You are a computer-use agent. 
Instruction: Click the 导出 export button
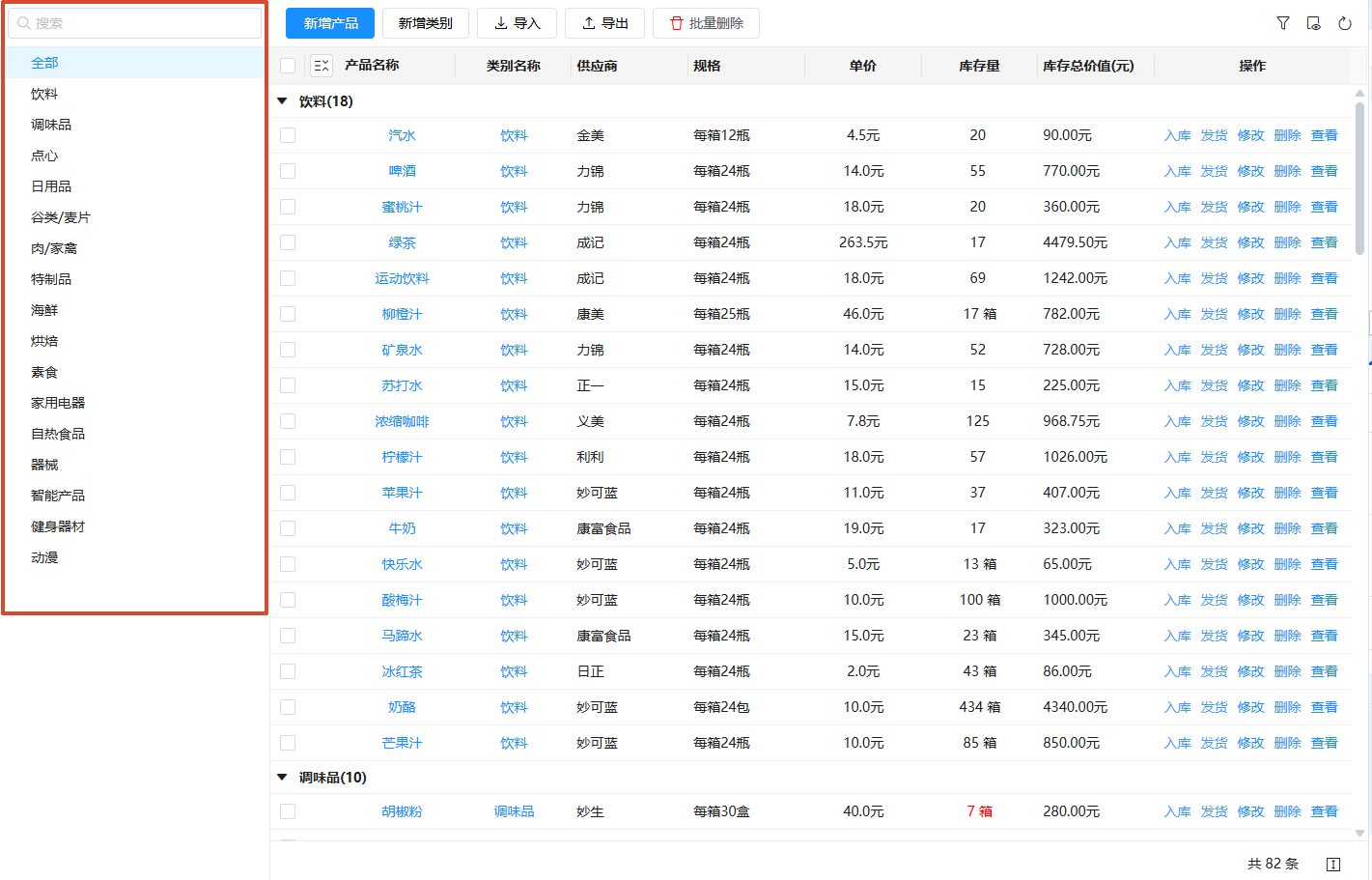click(604, 23)
